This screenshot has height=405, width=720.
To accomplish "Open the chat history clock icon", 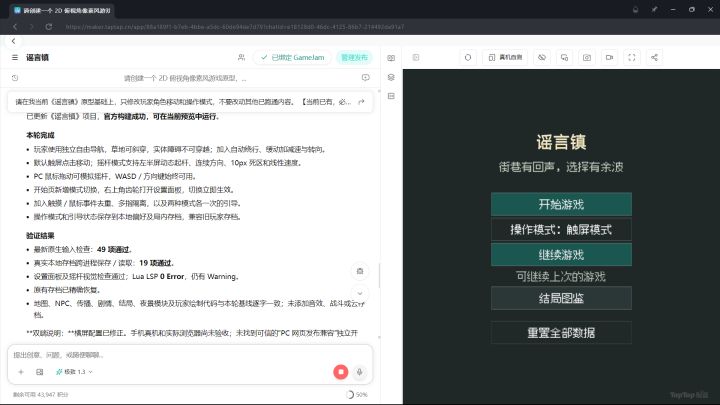I will 15,78.
